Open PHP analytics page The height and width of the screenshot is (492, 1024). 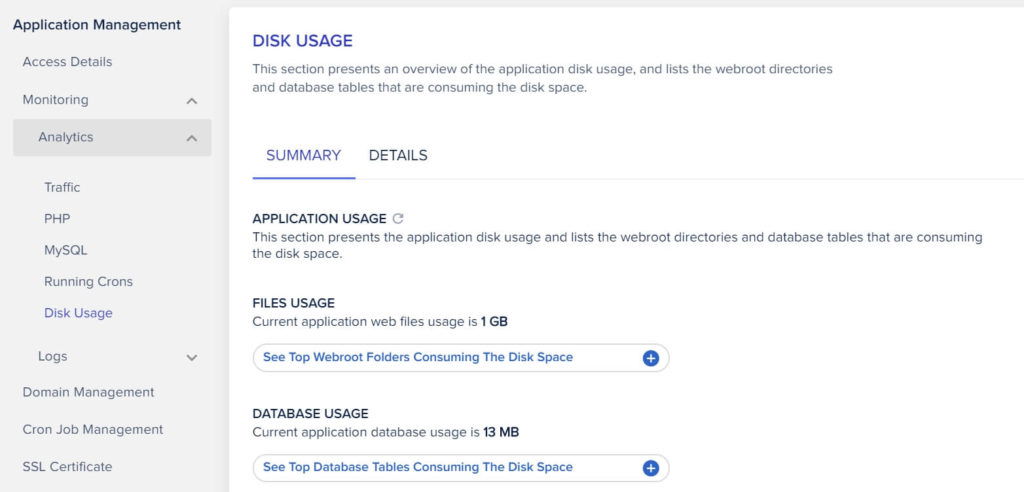pos(57,218)
